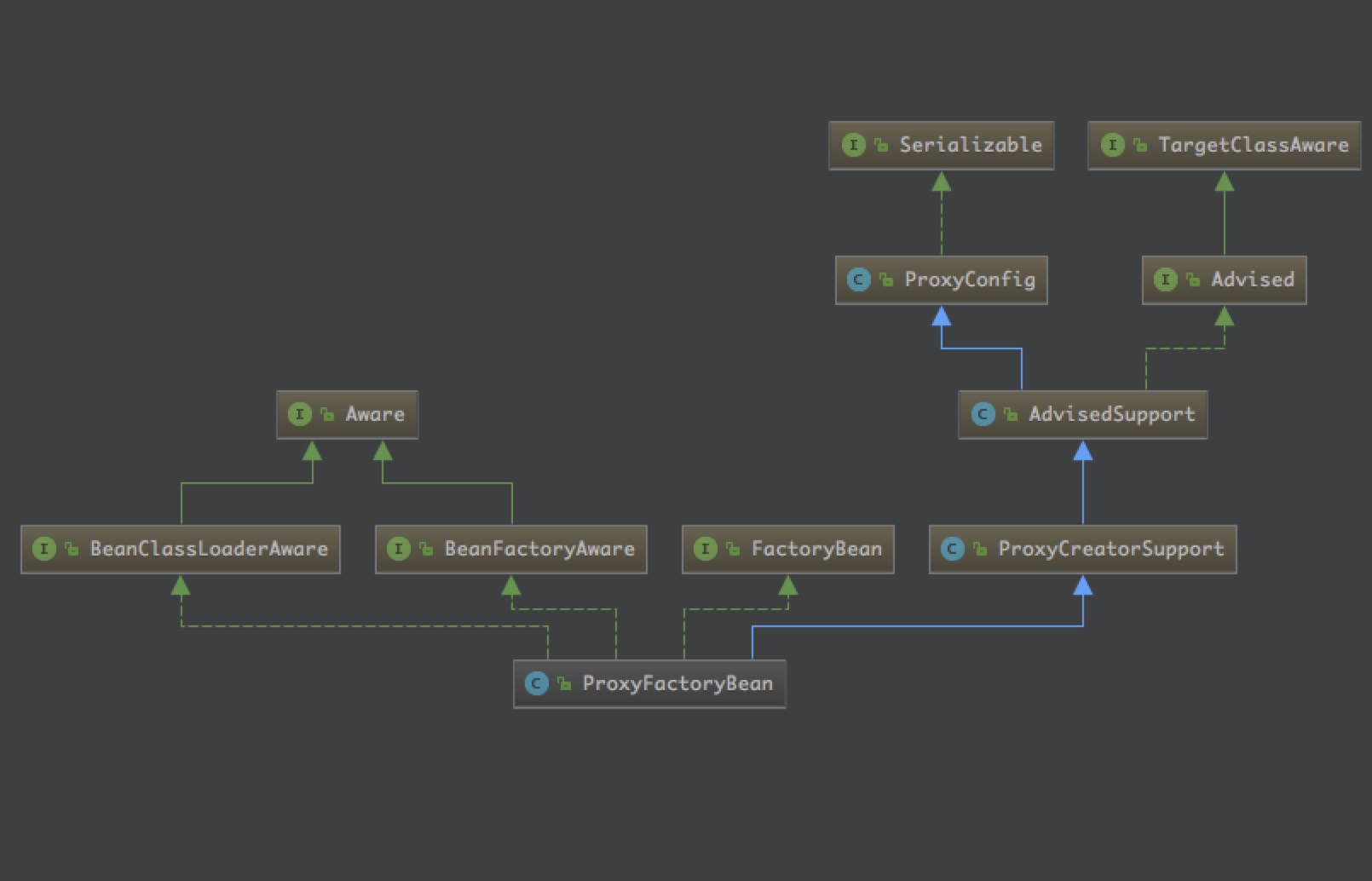The width and height of the screenshot is (1372, 881).
Task: Click the class icon on ProxyCreatorSupport
Action: (953, 549)
